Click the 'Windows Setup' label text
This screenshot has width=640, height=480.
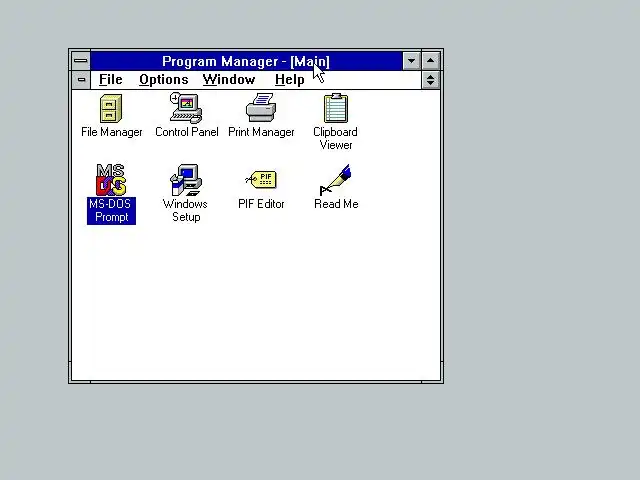(x=186, y=211)
